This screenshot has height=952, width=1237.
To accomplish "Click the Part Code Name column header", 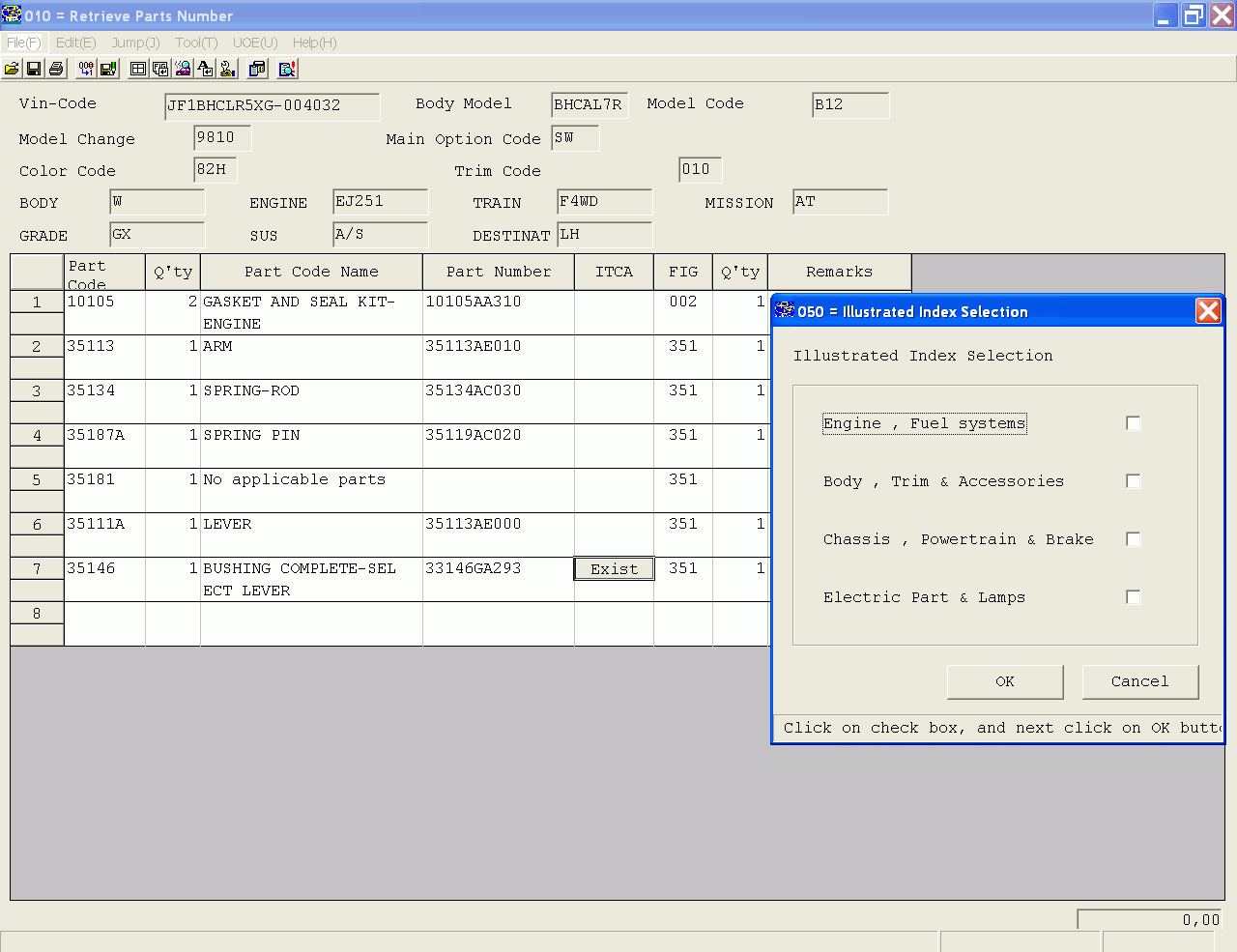I will click(x=311, y=272).
